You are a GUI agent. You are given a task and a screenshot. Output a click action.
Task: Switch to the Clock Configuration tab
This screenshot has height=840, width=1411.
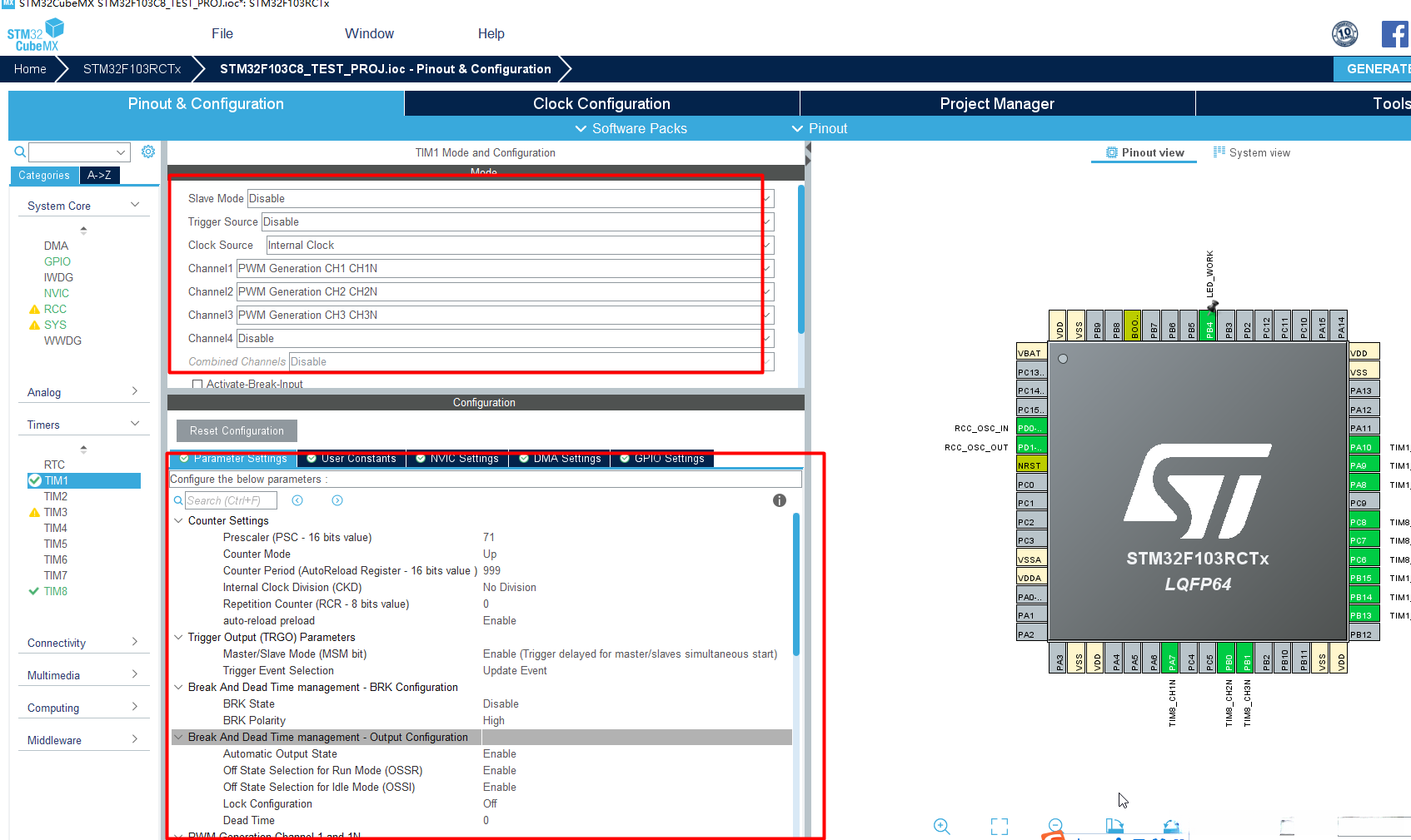coord(601,103)
